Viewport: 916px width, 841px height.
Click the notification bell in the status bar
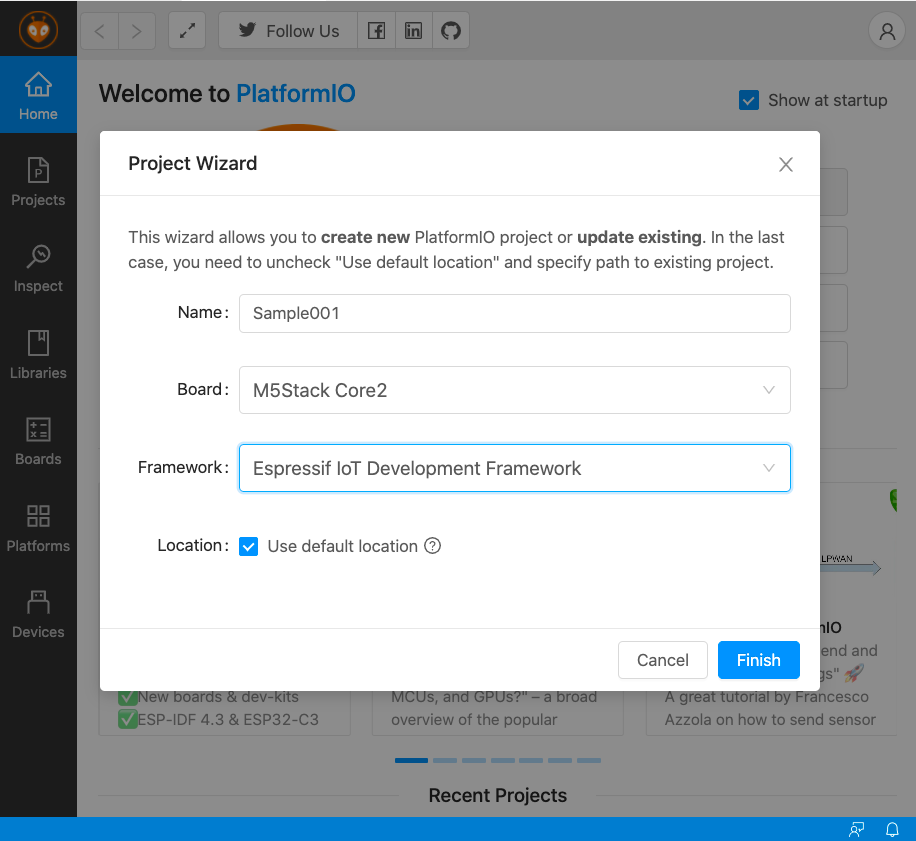click(891, 829)
